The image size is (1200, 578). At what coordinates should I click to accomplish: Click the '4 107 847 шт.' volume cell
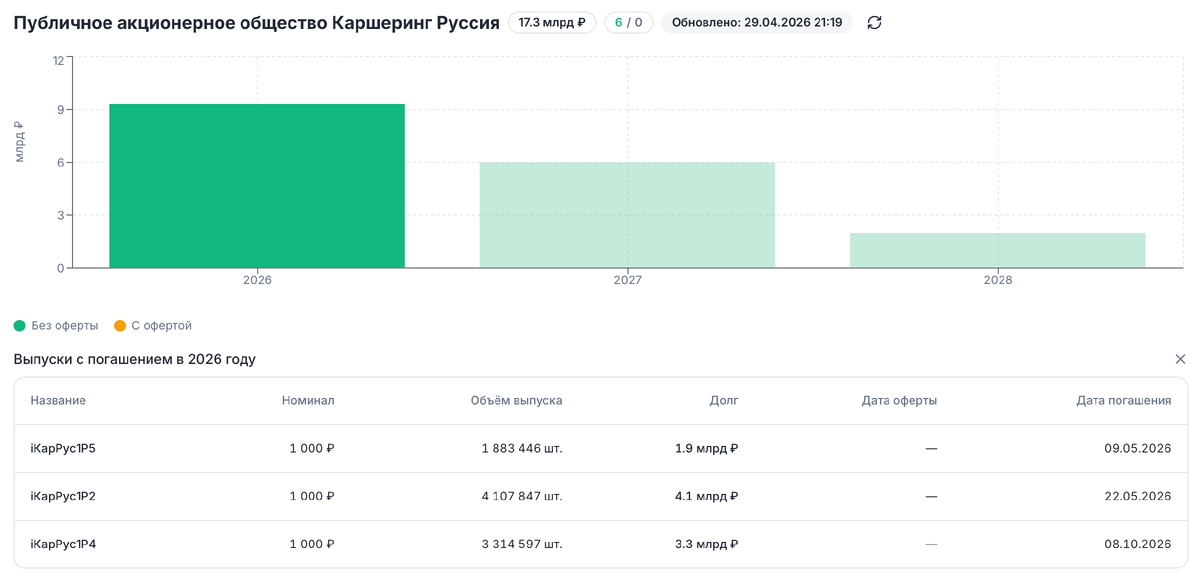click(522, 497)
